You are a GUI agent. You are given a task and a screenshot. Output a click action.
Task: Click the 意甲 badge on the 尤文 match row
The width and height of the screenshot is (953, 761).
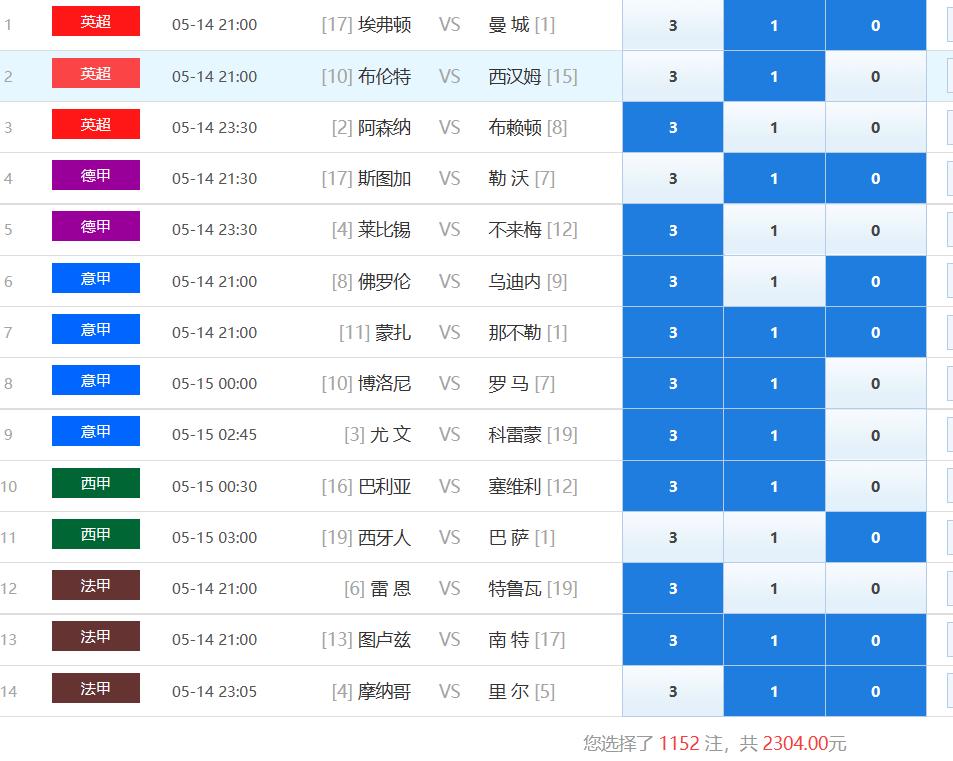click(95, 432)
